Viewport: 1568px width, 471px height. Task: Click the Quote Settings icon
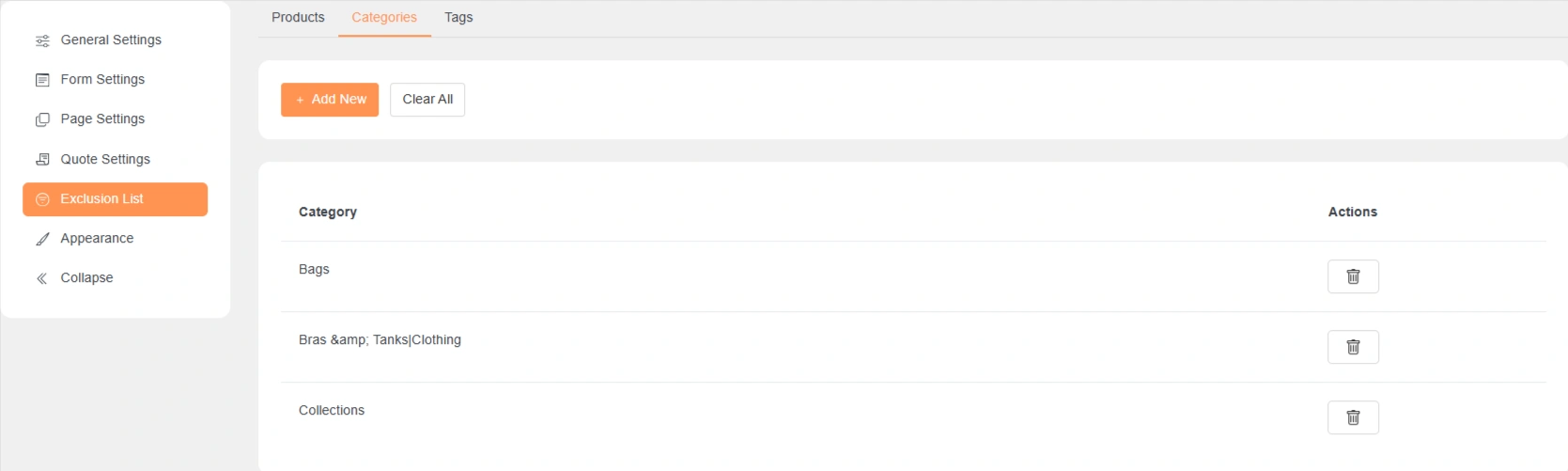pos(42,160)
